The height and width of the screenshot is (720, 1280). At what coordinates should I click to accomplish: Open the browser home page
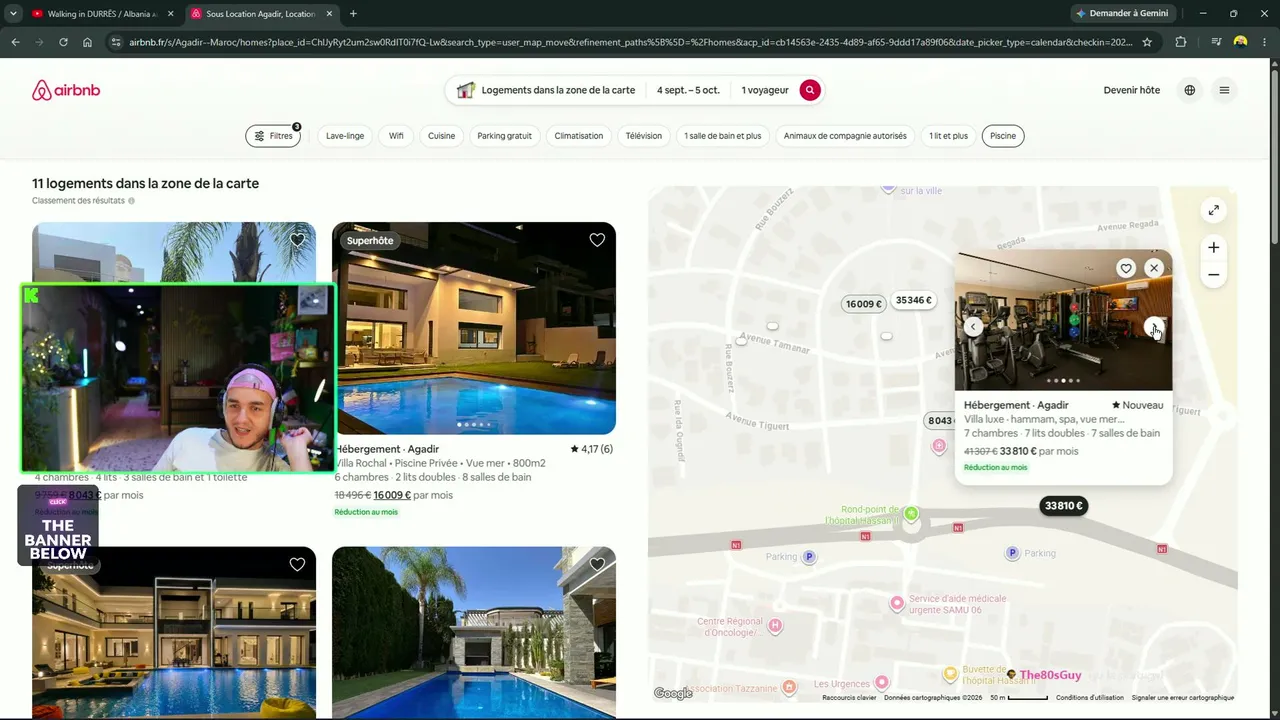(87, 42)
